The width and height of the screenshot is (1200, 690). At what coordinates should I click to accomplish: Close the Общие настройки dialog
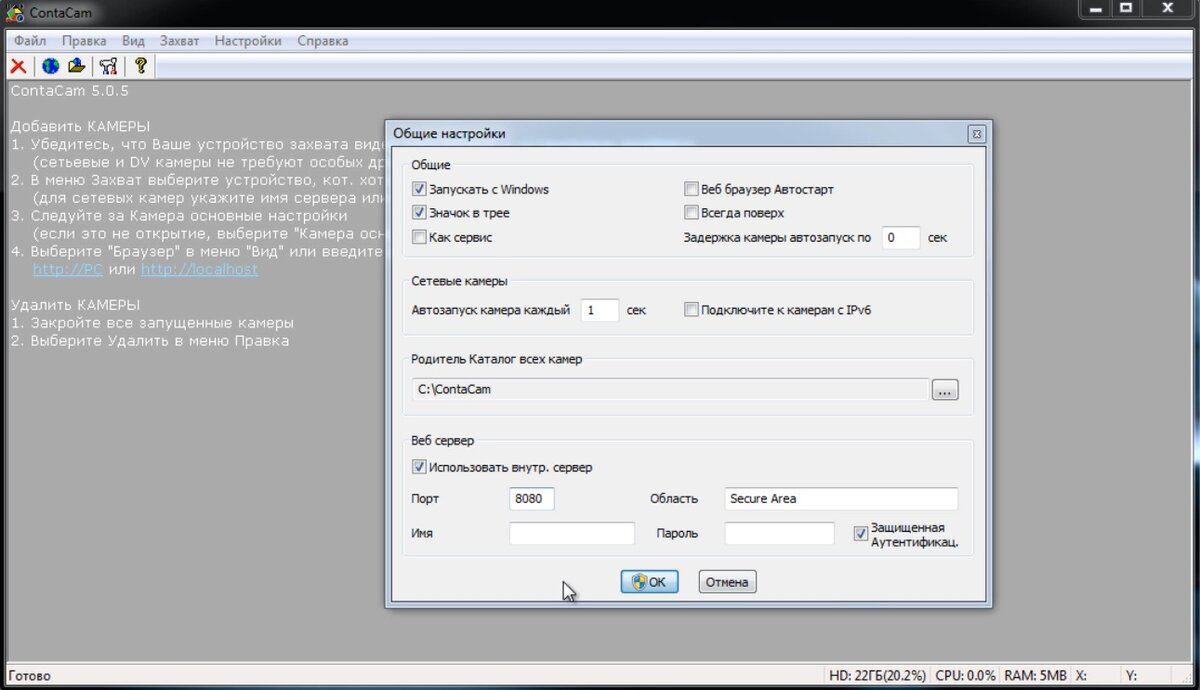977,133
